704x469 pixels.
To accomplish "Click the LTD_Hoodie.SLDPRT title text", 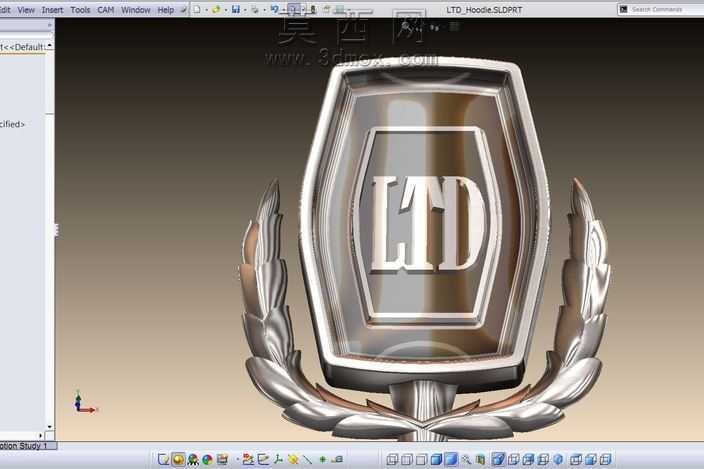I will (484, 9).
